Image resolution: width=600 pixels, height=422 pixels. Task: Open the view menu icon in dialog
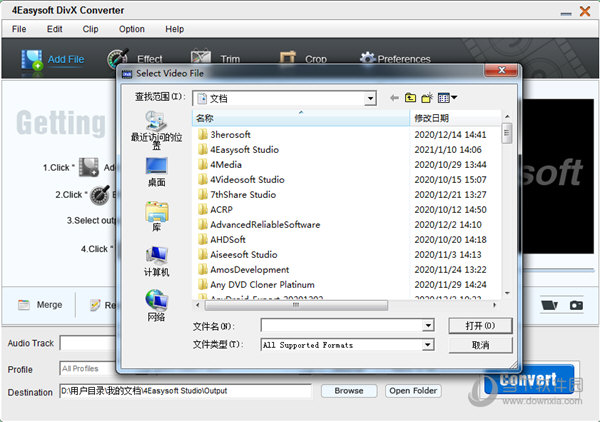(447, 98)
